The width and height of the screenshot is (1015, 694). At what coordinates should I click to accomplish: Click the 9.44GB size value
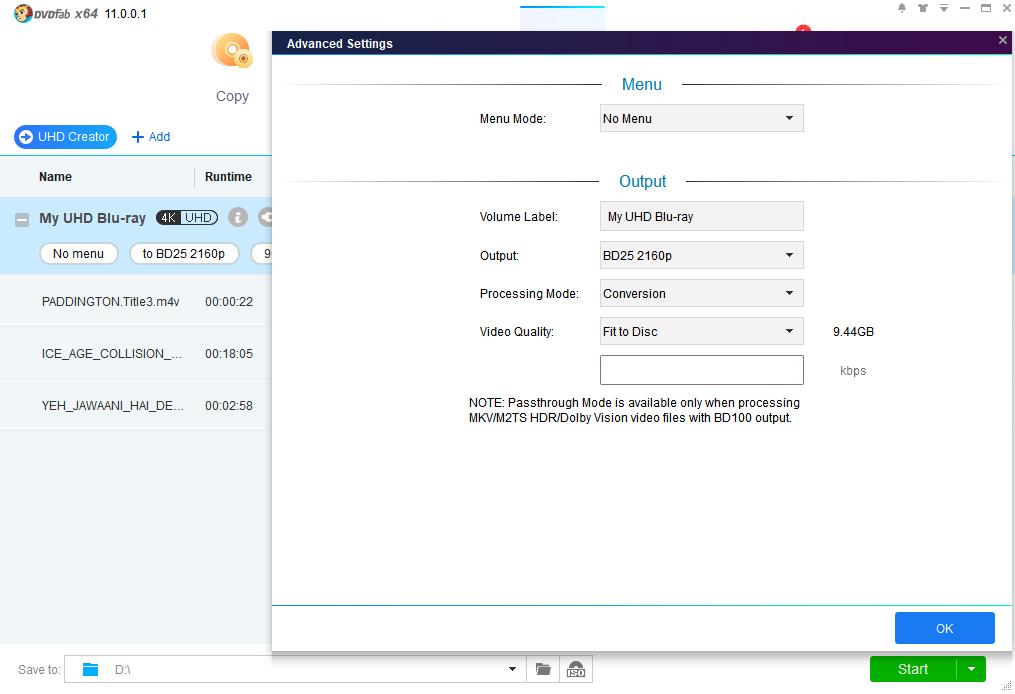(853, 332)
